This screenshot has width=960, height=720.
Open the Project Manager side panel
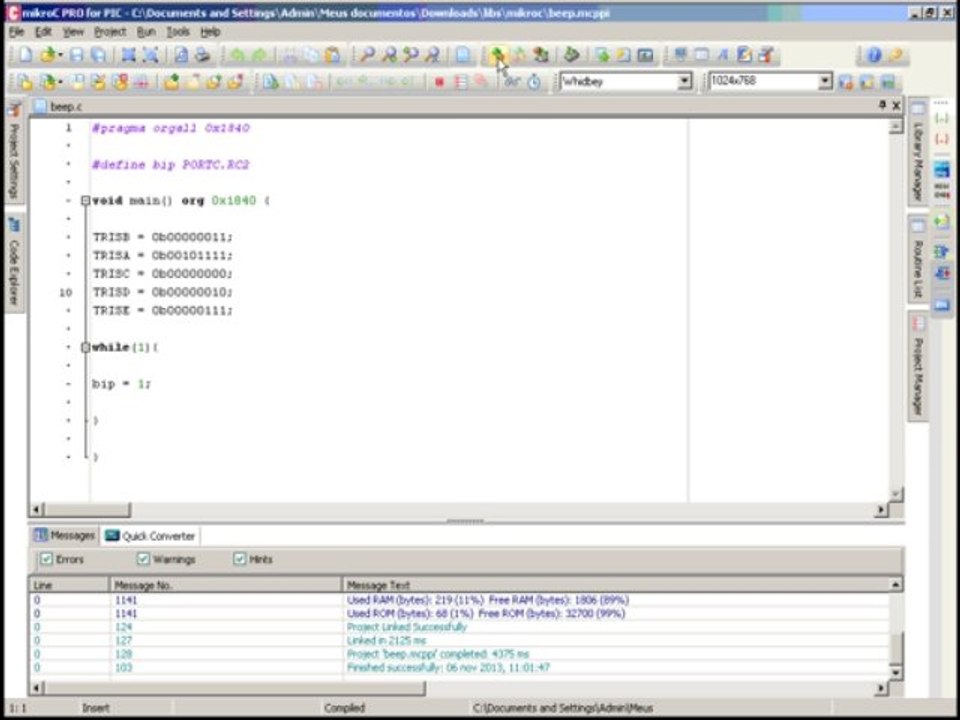tap(918, 366)
